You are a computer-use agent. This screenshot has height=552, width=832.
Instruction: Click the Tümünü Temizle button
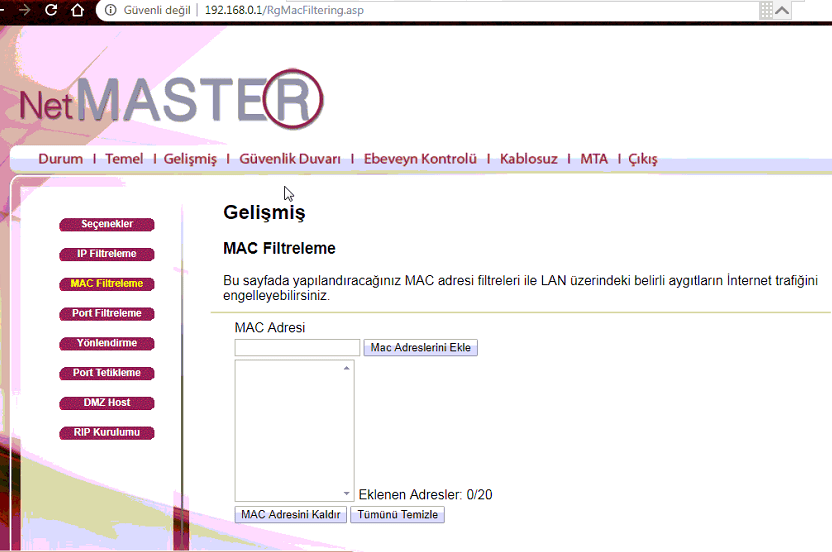pos(397,514)
